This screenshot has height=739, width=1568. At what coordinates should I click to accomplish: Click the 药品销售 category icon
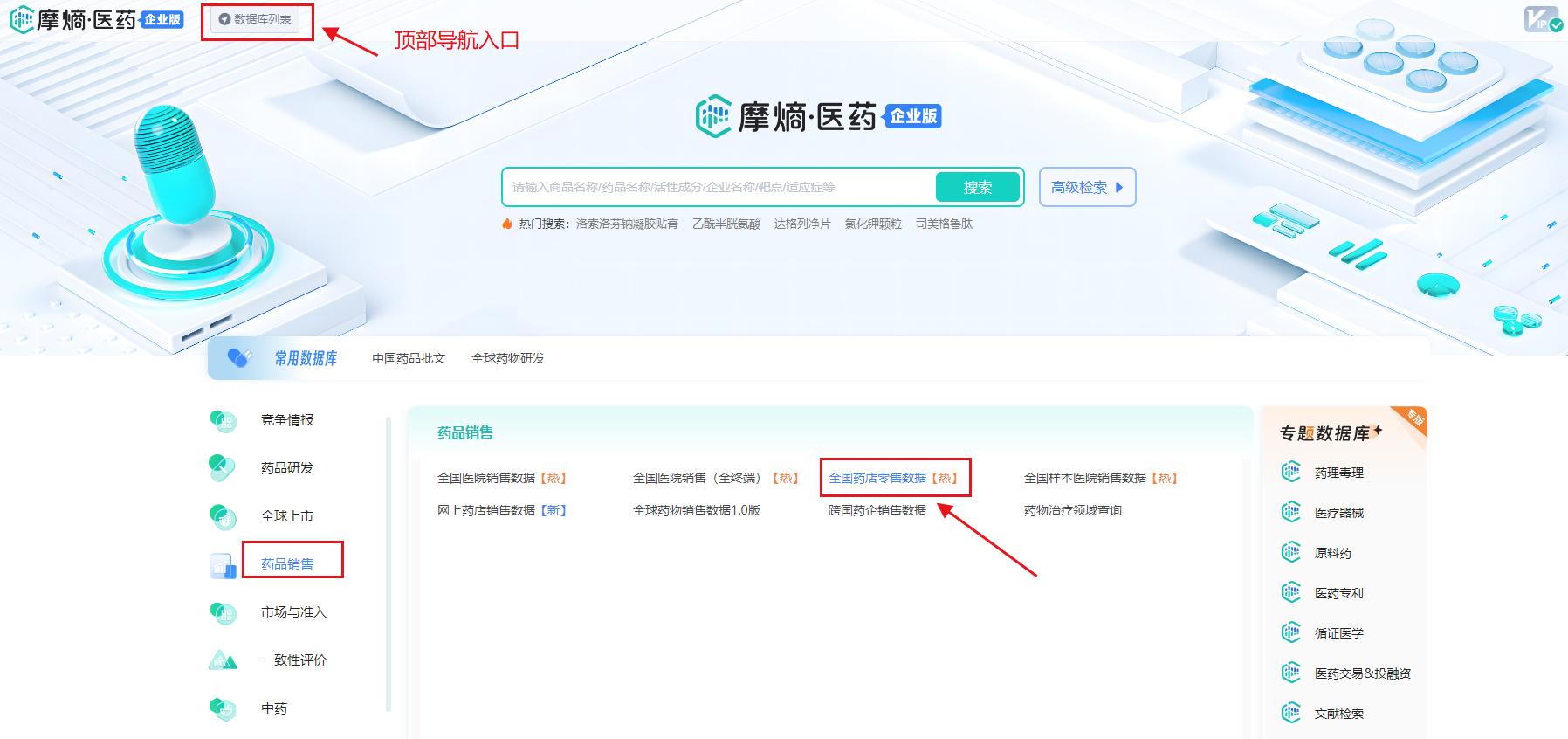point(223,565)
